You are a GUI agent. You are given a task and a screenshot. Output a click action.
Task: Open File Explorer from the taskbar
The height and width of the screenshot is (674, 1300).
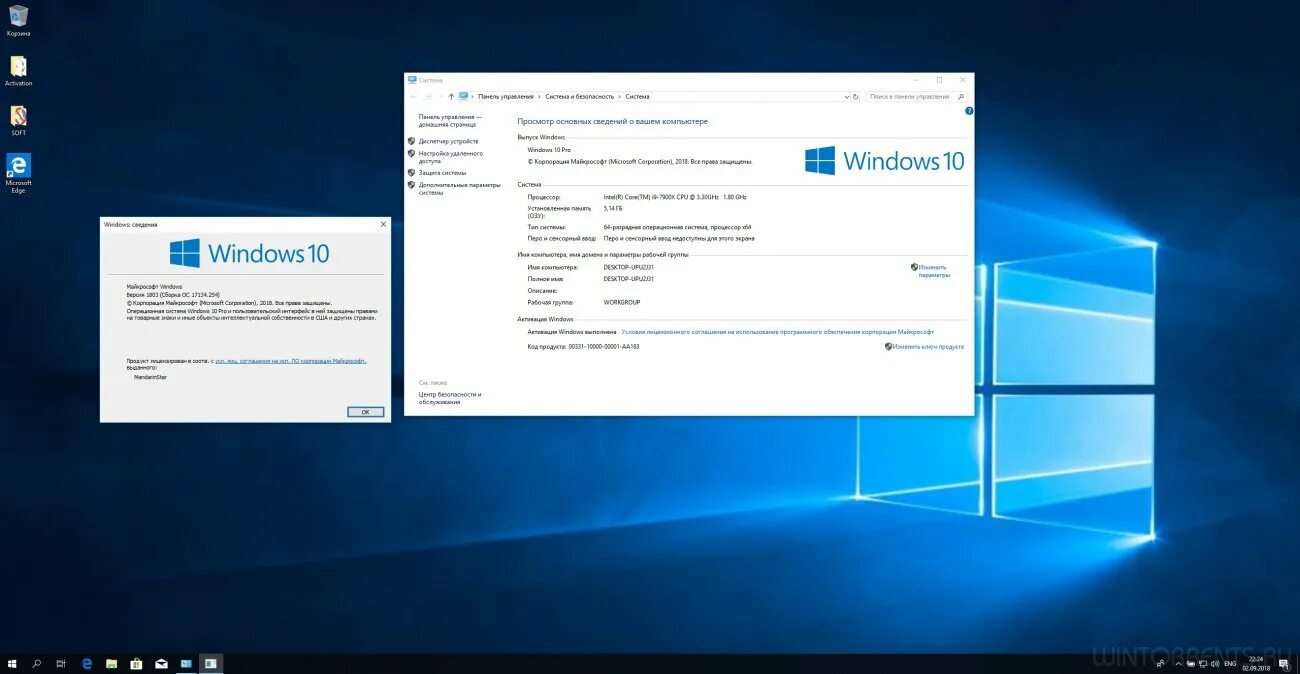112,663
